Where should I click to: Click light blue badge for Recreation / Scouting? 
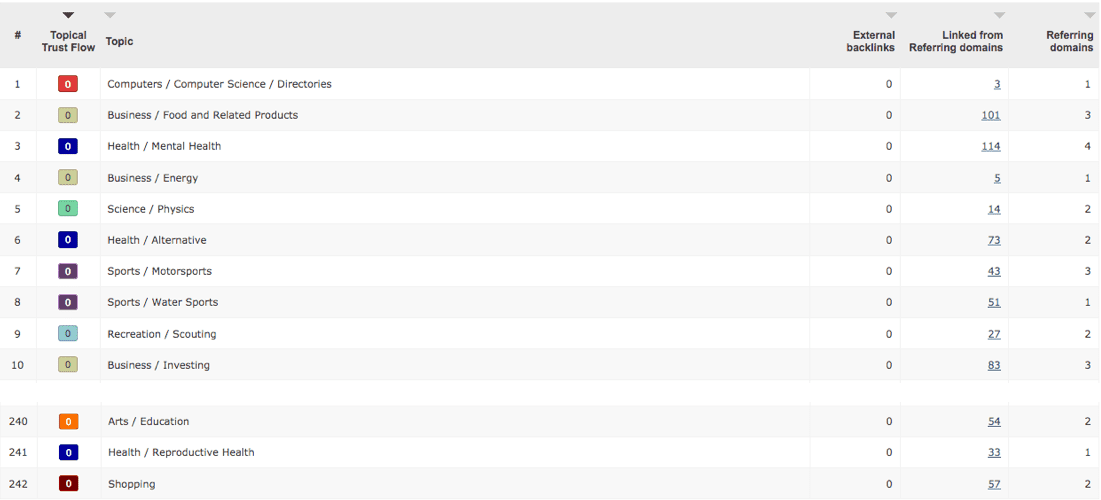tap(67, 334)
